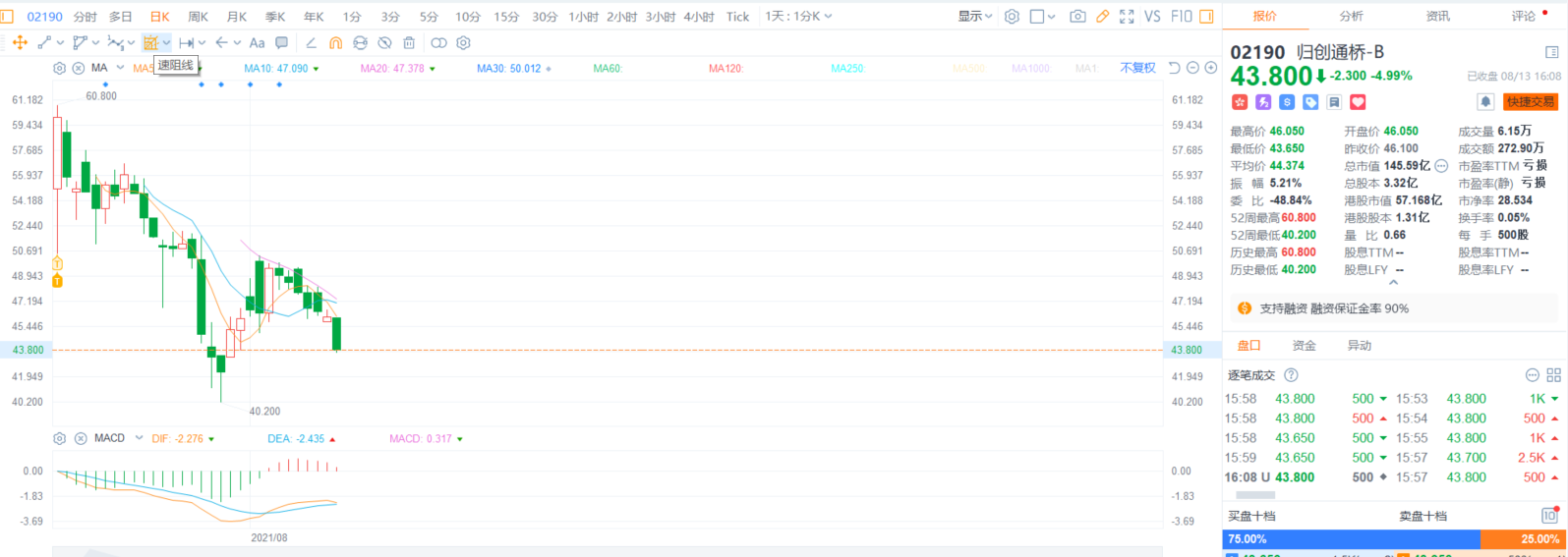This screenshot has width=1568, height=557.
Task: Click the screenshot camera icon
Action: [1077, 17]
